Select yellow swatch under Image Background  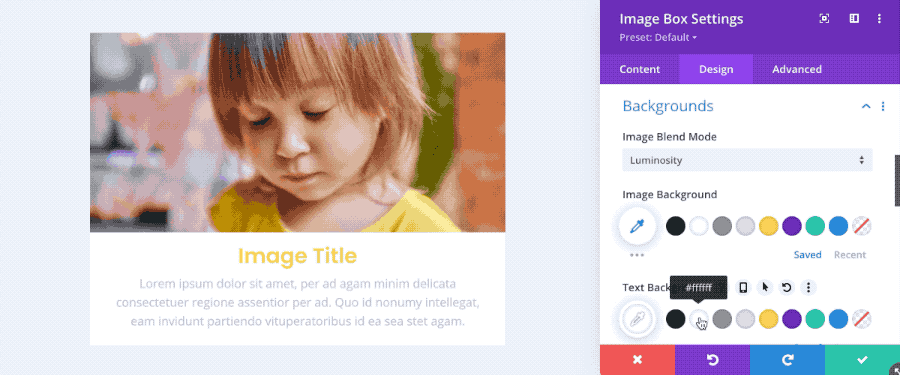(x=769, y=226)
